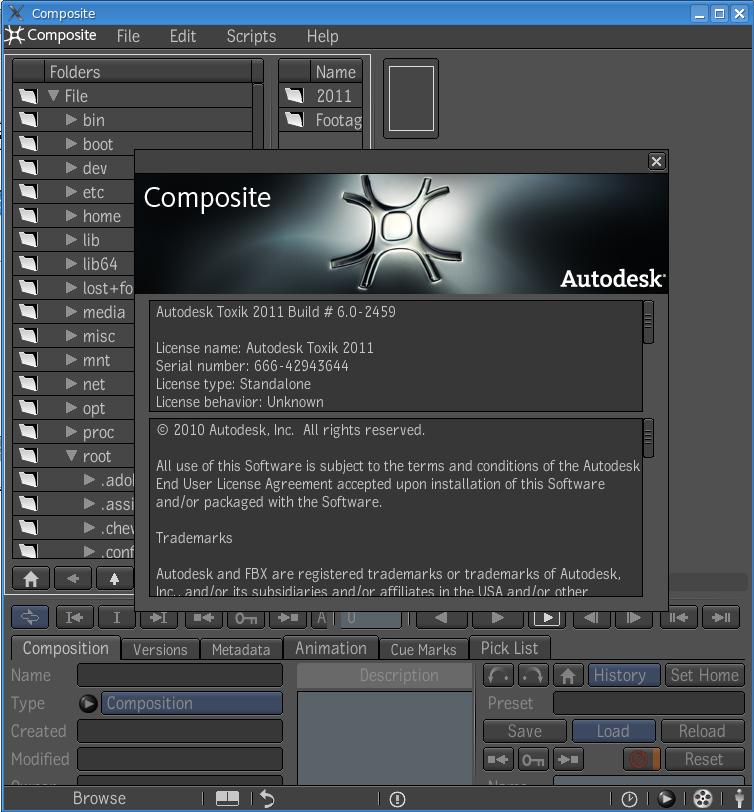Expand the home folder in the tree

coord(71,216)
